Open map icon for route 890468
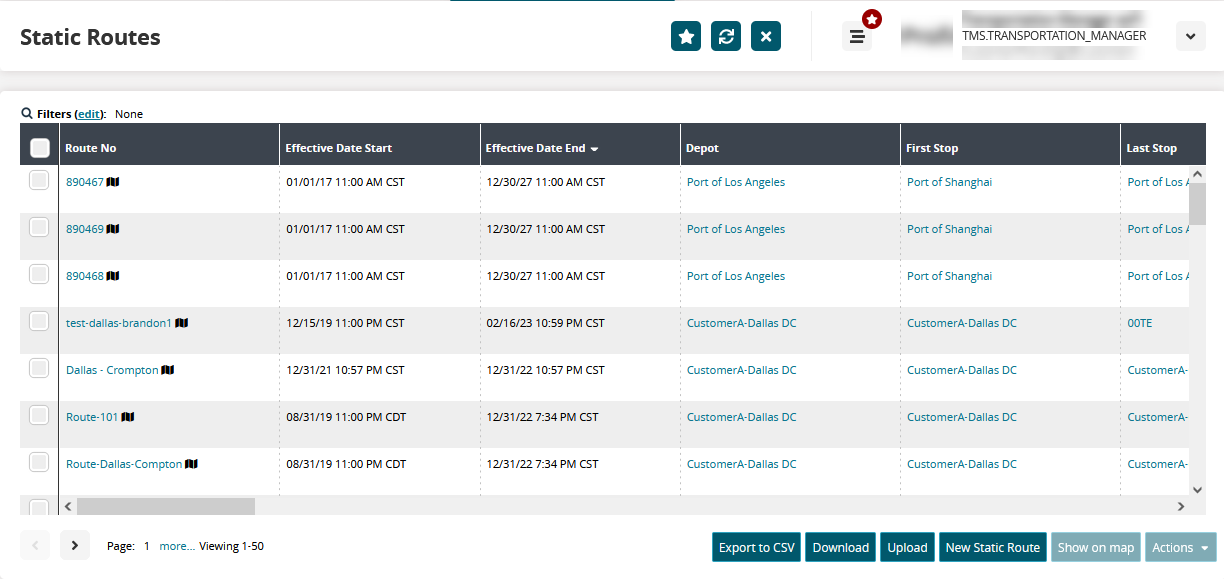The image size is (1224, 579). (x=113, y=276)
